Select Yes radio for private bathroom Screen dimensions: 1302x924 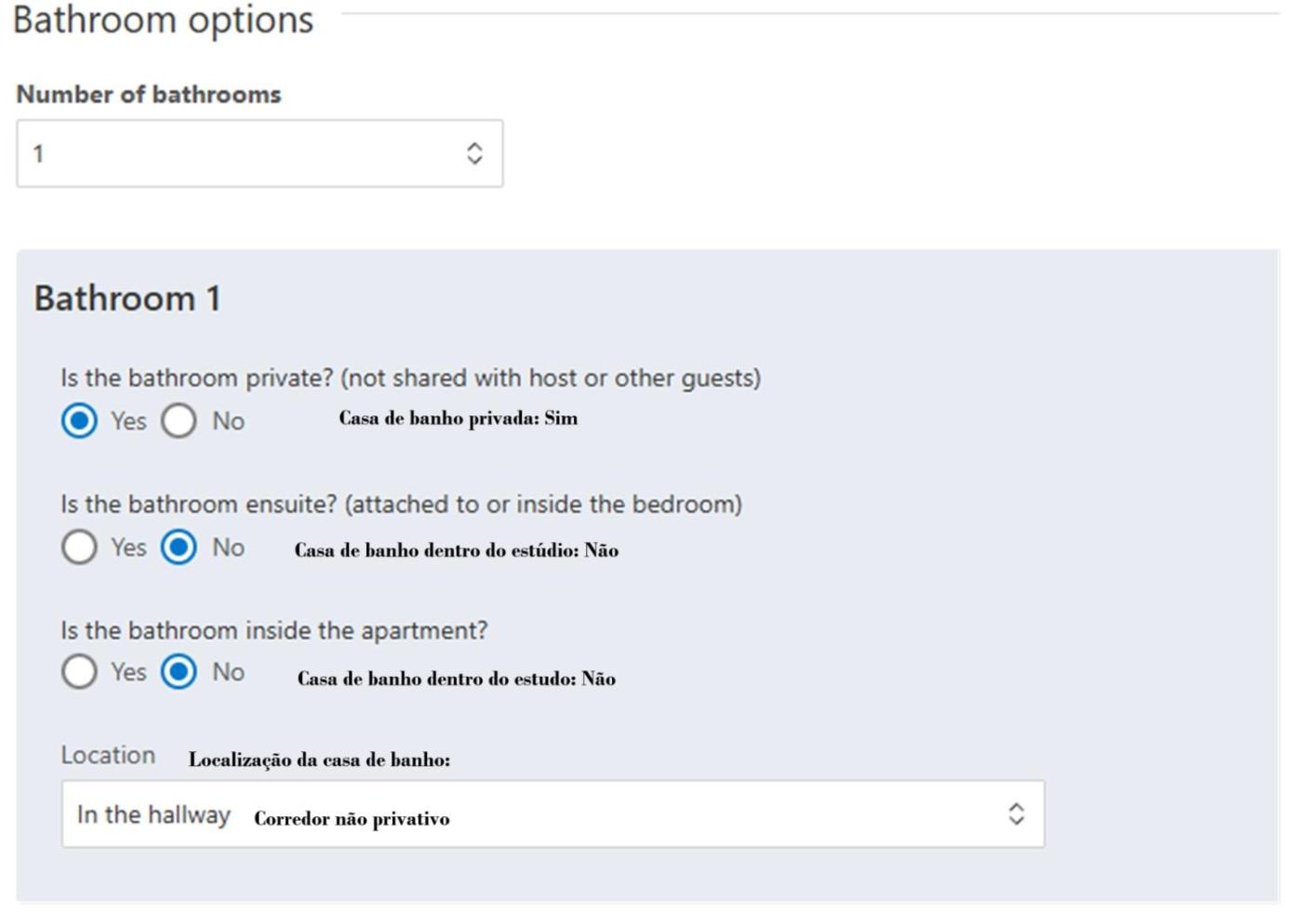pyautogui.click(x=79, y=421)
